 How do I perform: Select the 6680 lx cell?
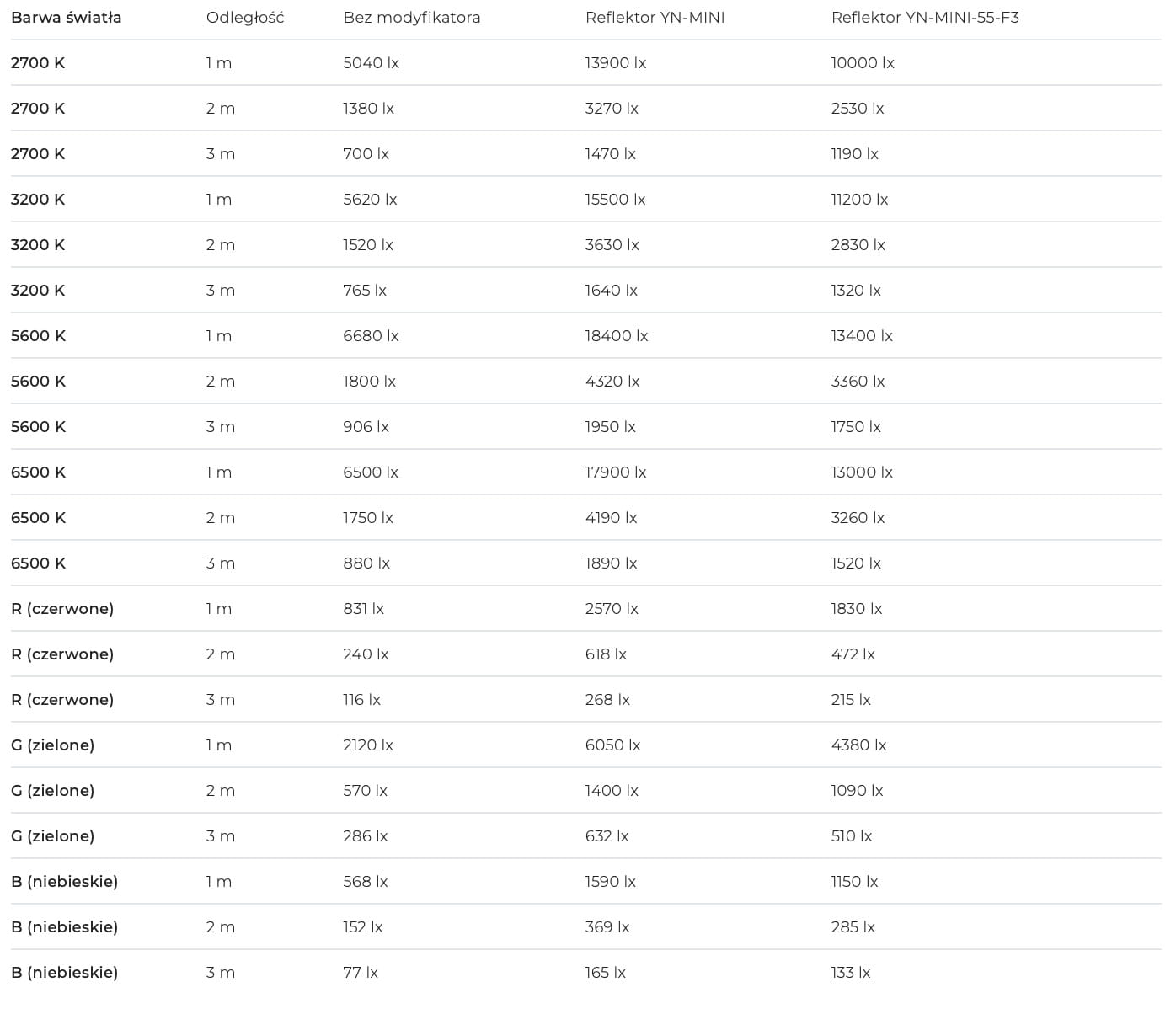(371, 336)
